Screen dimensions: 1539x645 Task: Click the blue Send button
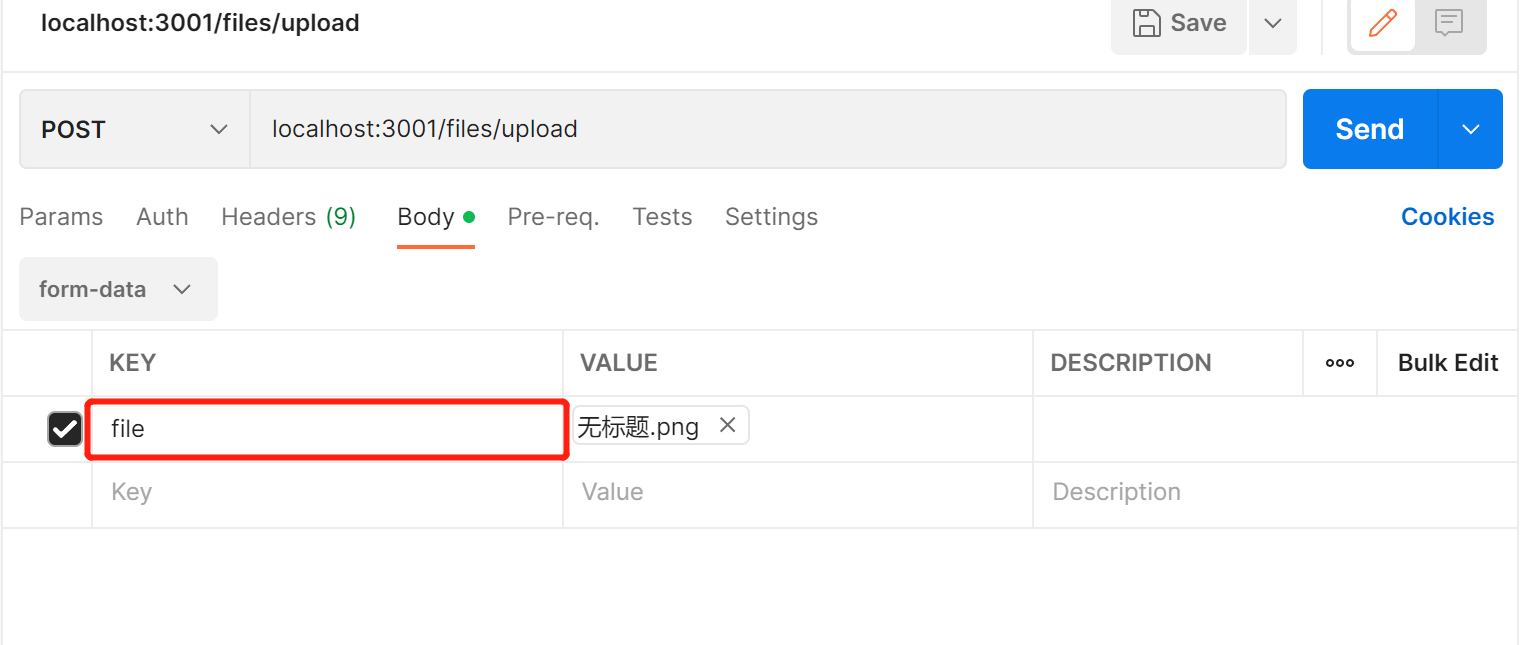click(x=1369, y=129)
